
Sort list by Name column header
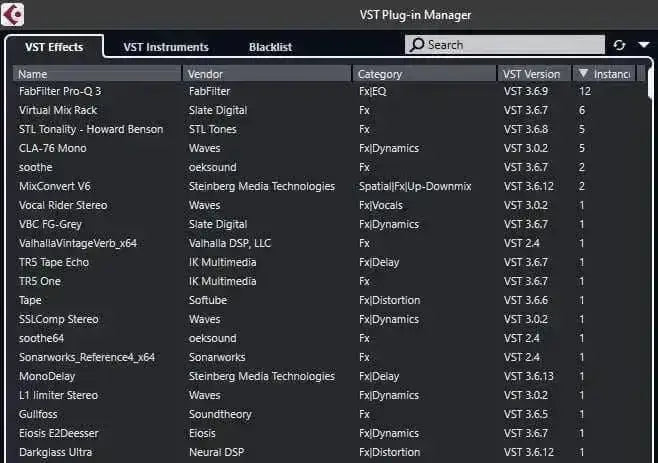(97, 74)
